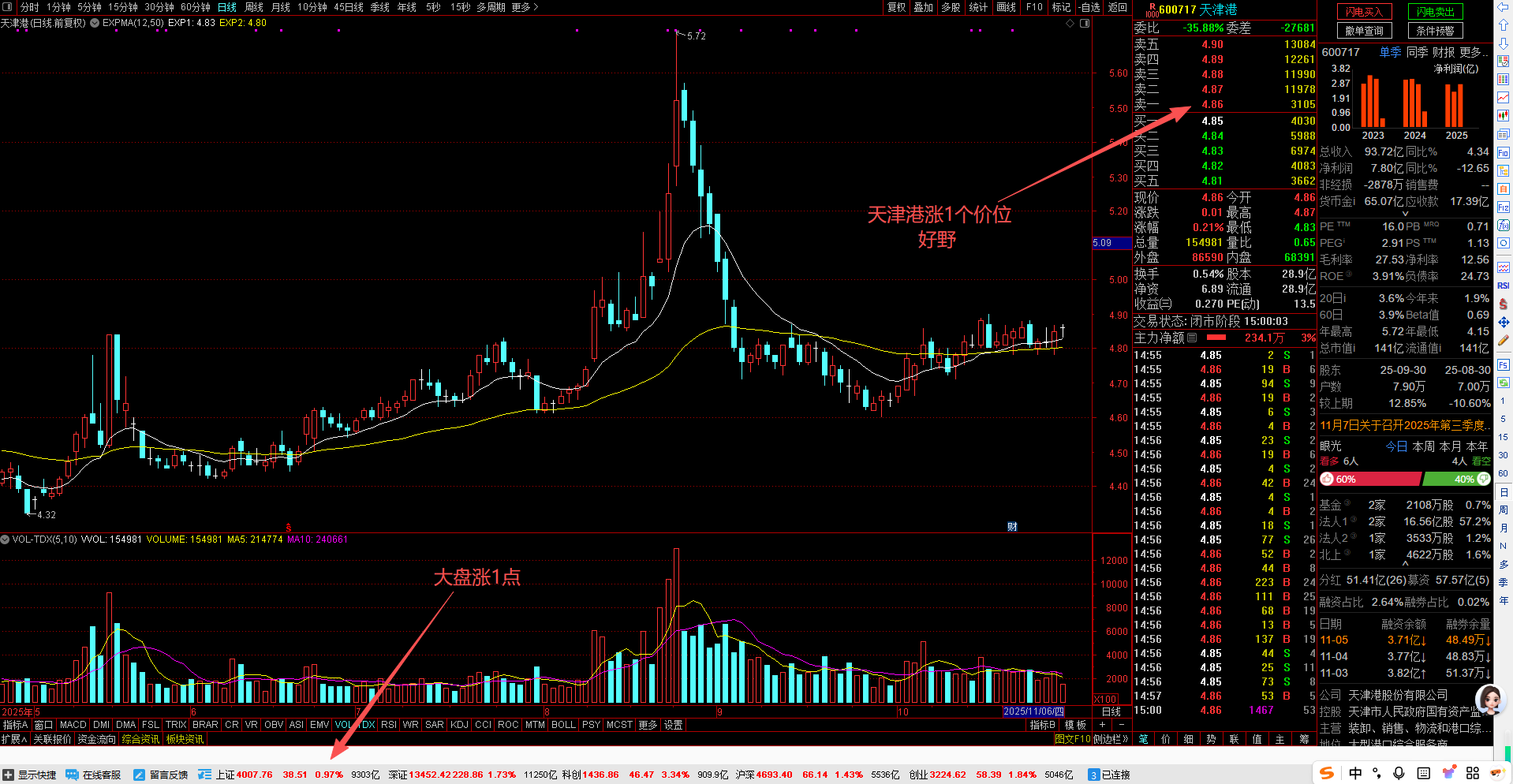Open the quote list grid icon
The height and width of the screenshot is (784, 1513).
tap(1504, 80)
